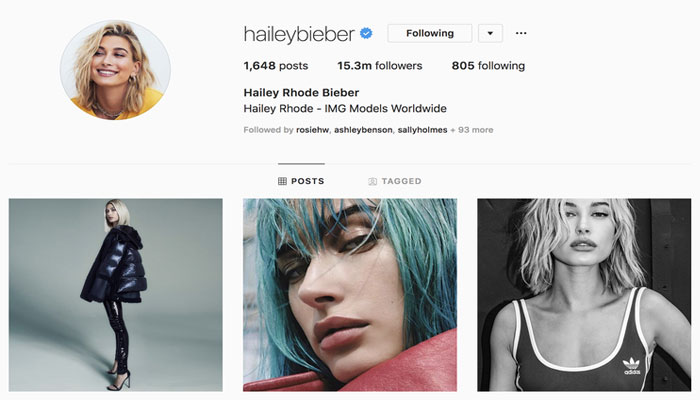Open the black puffer jacket post
This screenshot has height=400, width=700.
tap(116, 295)
